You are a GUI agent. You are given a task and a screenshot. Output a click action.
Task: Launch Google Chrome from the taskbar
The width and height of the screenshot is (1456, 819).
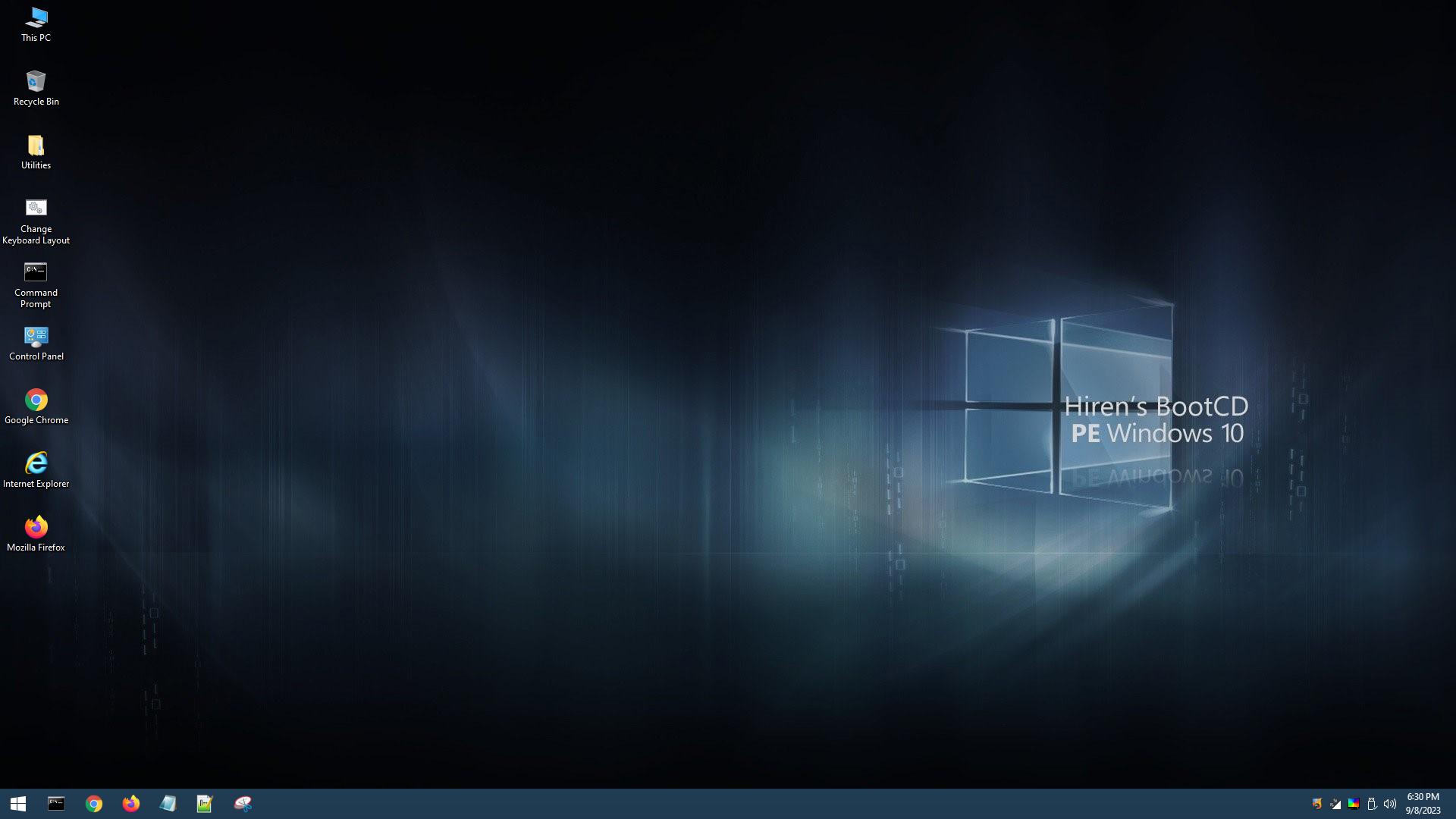pos(94,803)
